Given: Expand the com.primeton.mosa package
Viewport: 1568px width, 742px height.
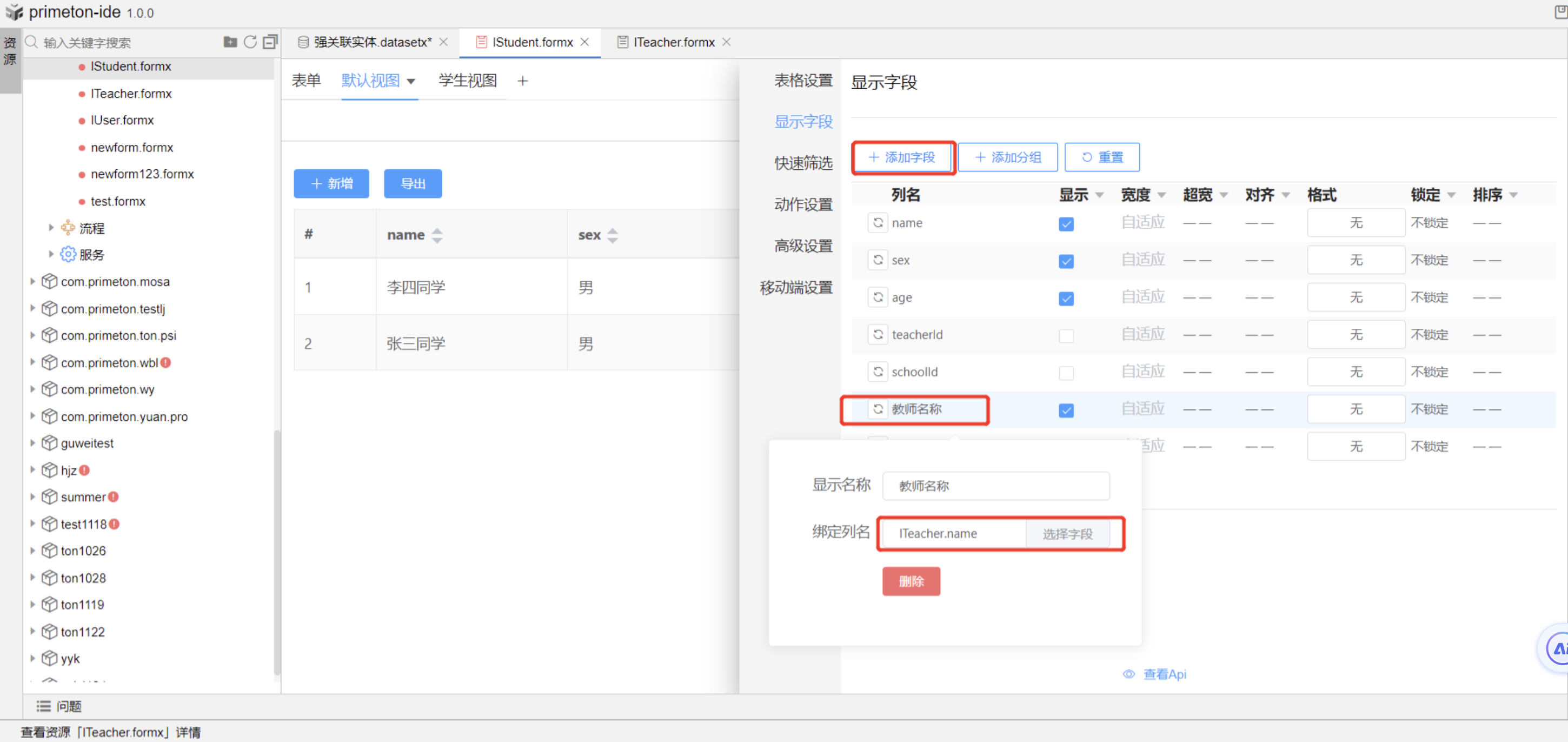Looking at the screenshot, I should 33,281.
